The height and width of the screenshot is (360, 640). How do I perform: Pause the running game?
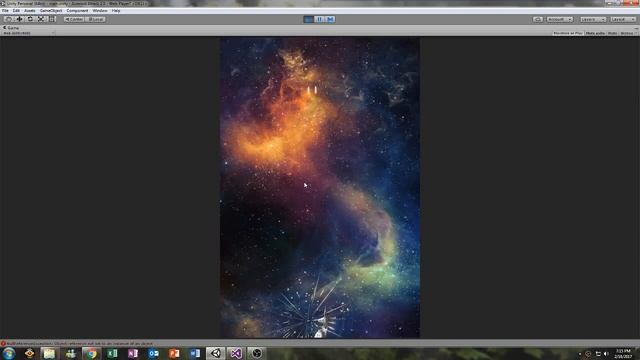tap(320, 19)
